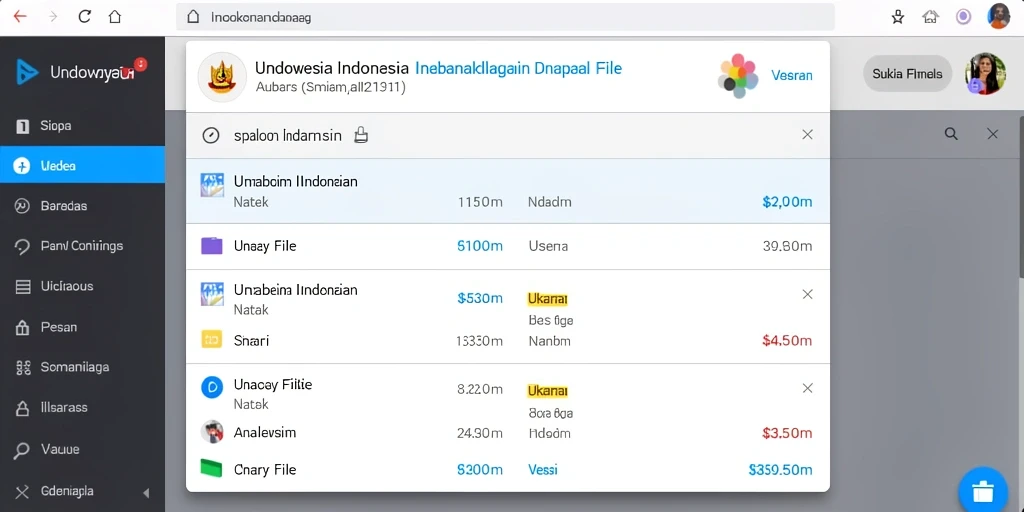Click the clock icon in search row

coord(210,135)
